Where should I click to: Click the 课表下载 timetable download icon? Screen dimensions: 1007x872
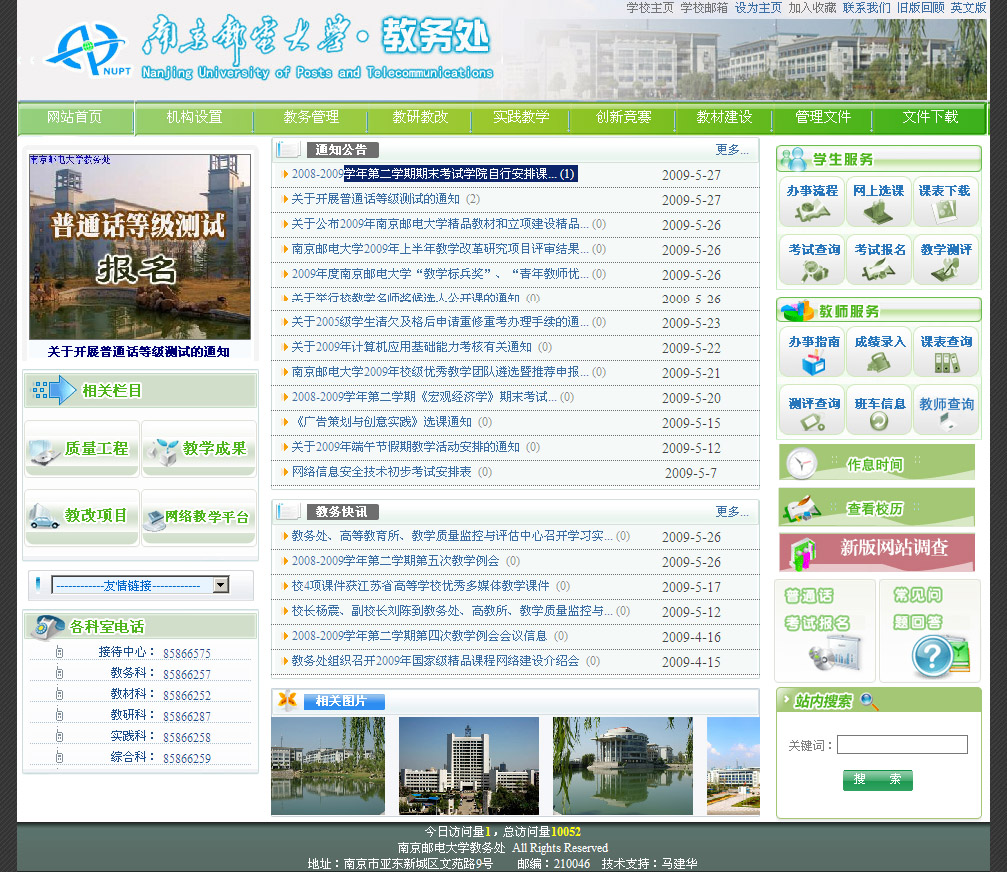pyautogui.click(x=945, y=203)
